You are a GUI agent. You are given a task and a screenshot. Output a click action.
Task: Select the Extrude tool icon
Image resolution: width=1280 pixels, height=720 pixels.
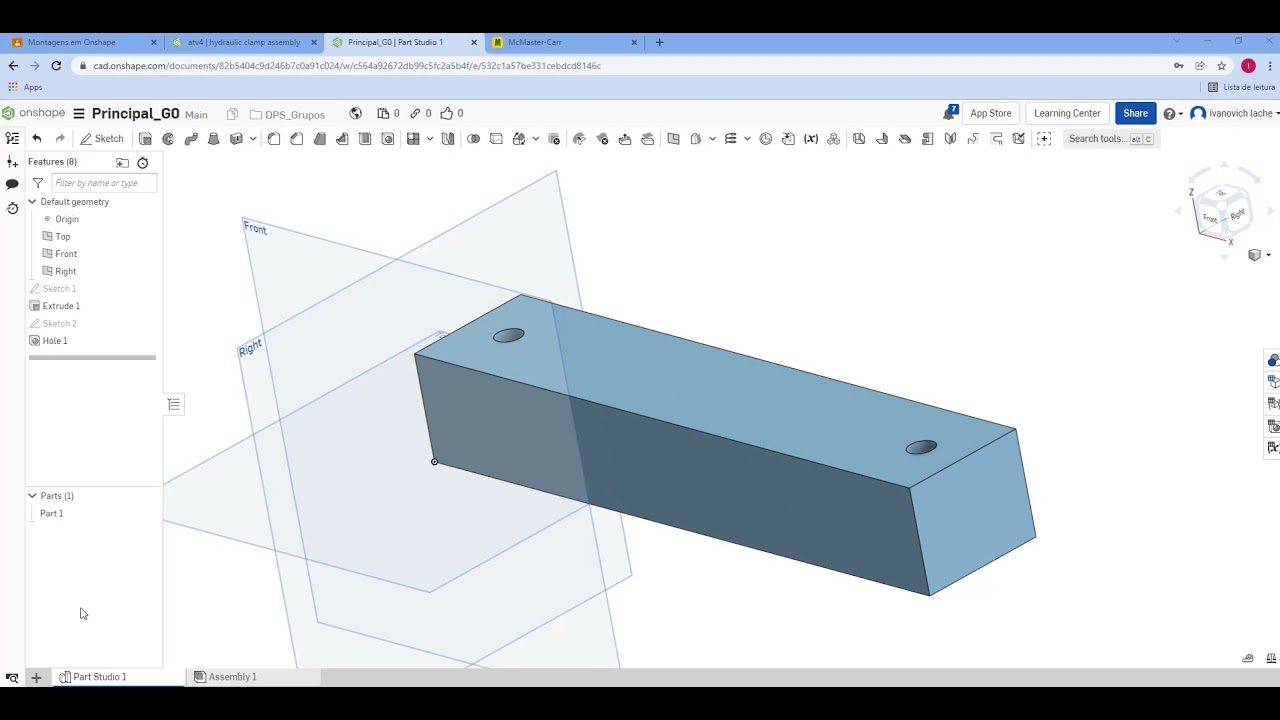[145, 139]
